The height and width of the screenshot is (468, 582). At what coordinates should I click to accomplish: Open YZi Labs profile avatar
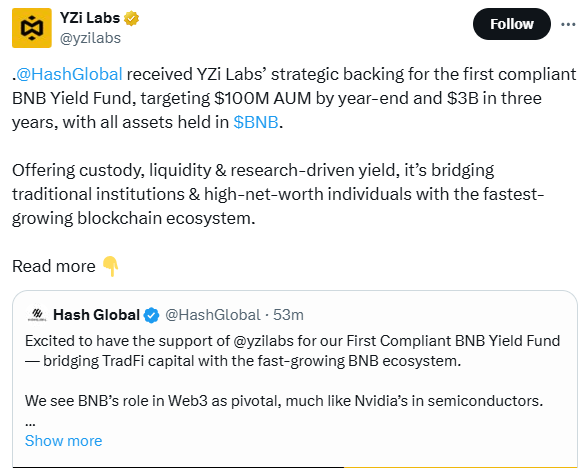pyautogui.click(x=32, y=28)
